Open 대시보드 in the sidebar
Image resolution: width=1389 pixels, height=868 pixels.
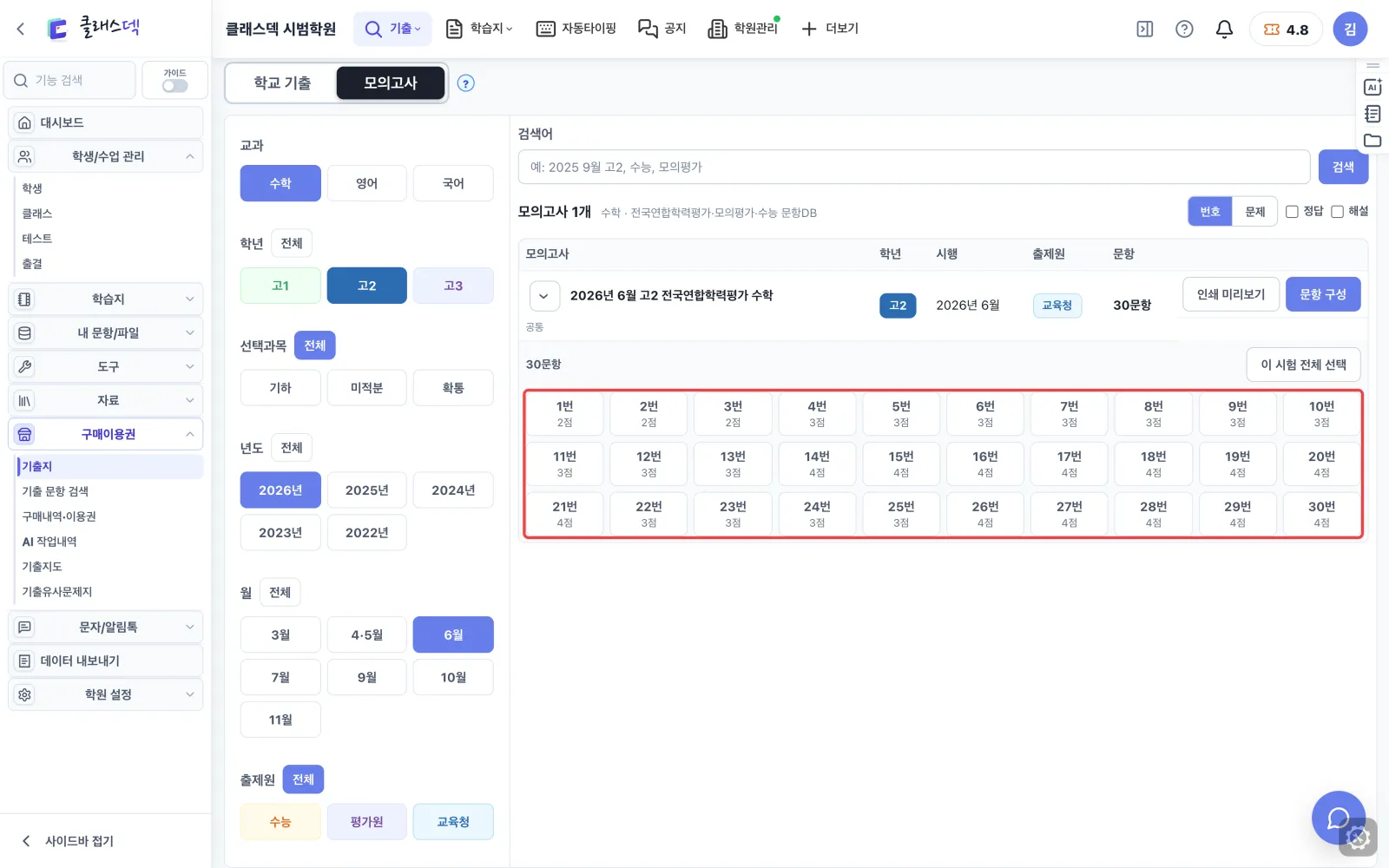(105, 122)
